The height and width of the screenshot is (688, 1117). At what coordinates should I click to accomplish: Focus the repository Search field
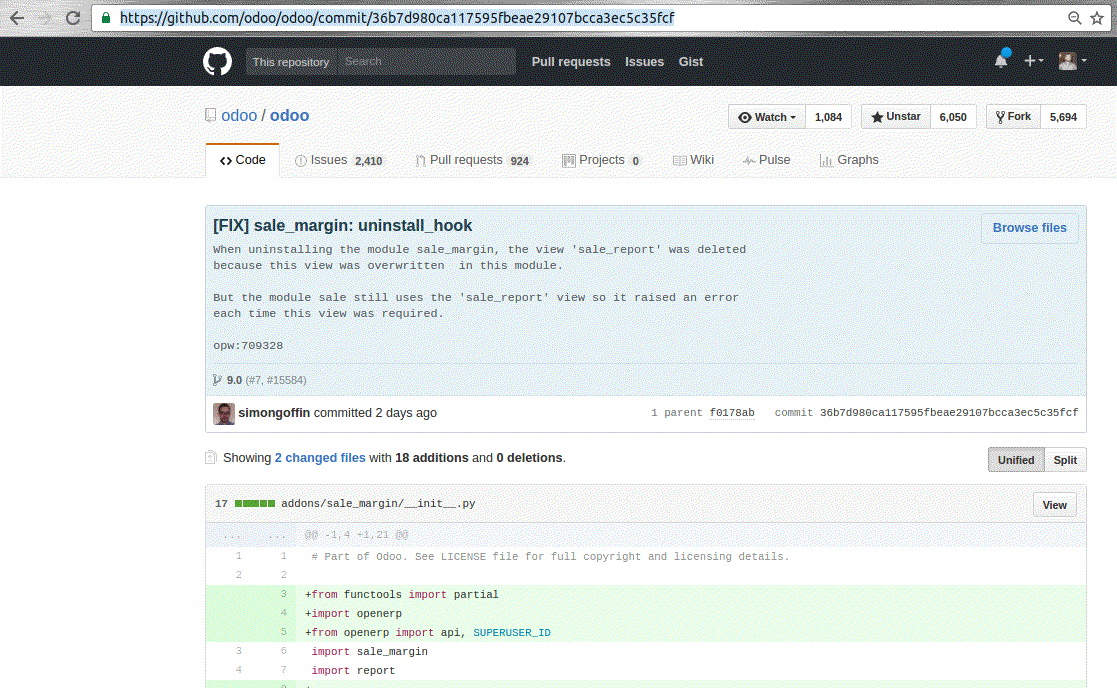pyautogui.click(x=426, y=61)
